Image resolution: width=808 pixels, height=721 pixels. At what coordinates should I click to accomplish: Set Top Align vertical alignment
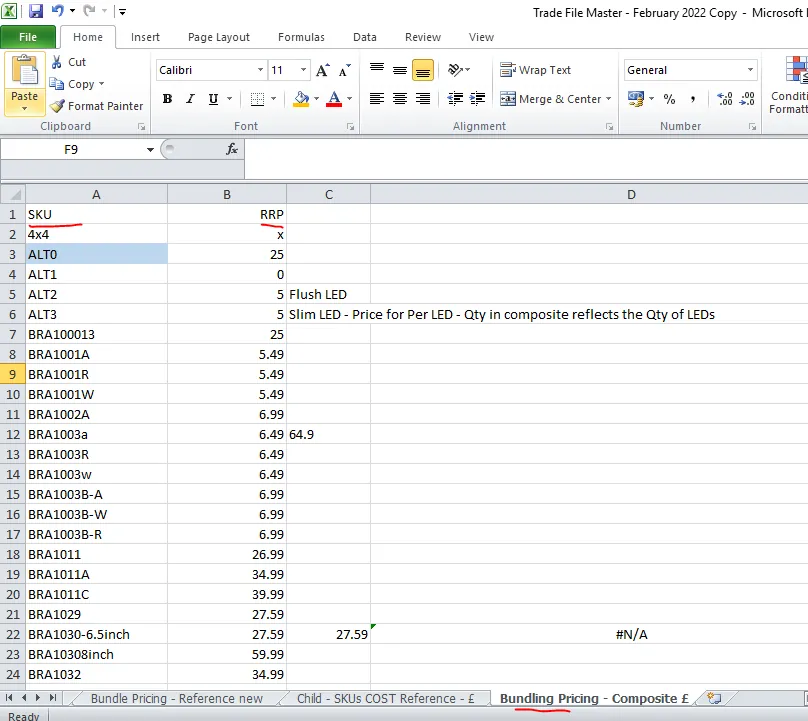click(377, 70)
